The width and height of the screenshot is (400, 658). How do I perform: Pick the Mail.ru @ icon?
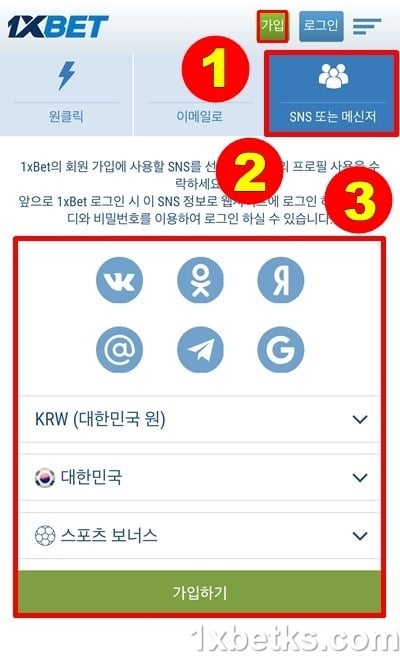119,350
